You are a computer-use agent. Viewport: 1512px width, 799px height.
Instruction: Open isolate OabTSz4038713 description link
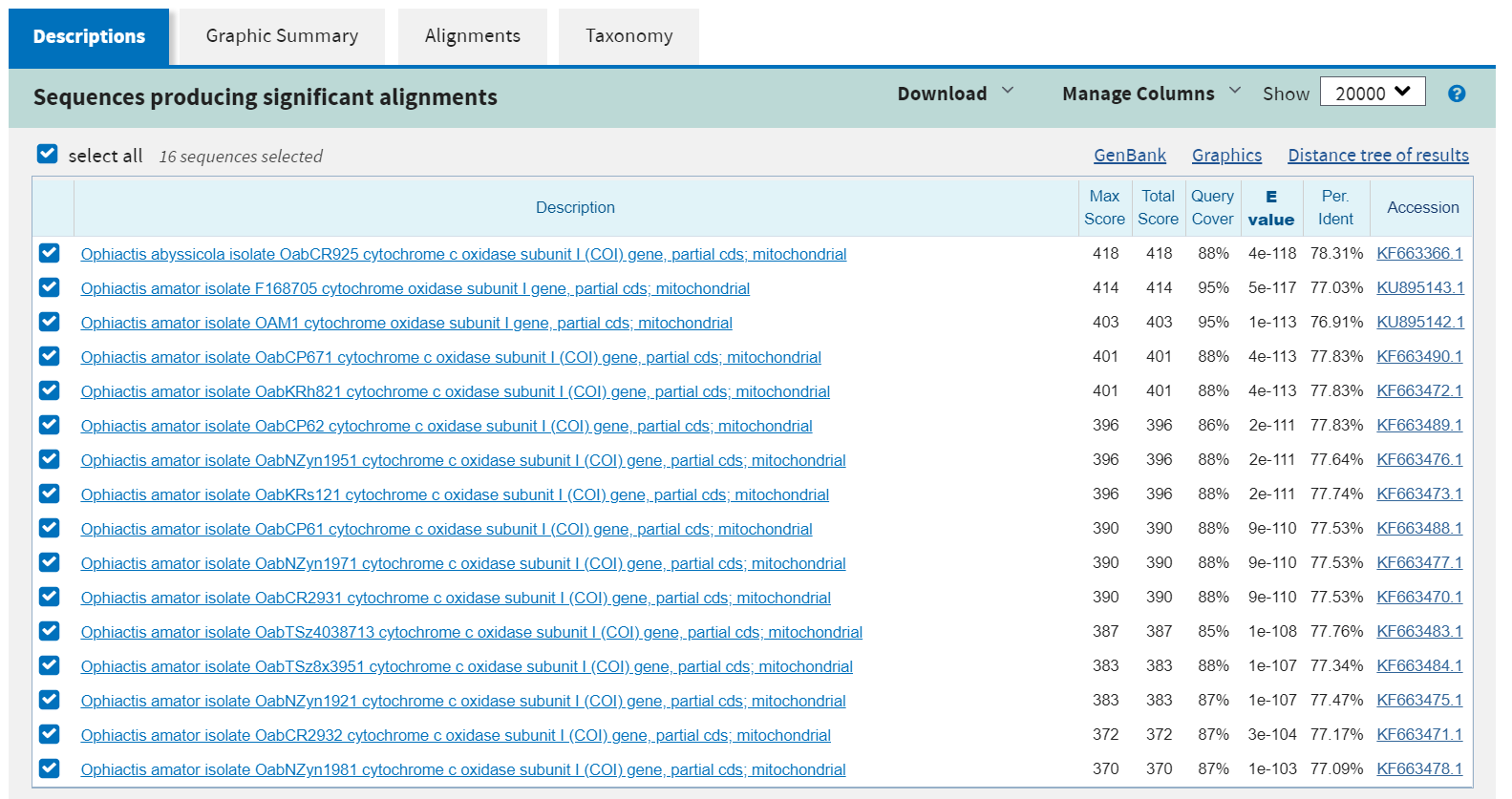coord(471,632)
